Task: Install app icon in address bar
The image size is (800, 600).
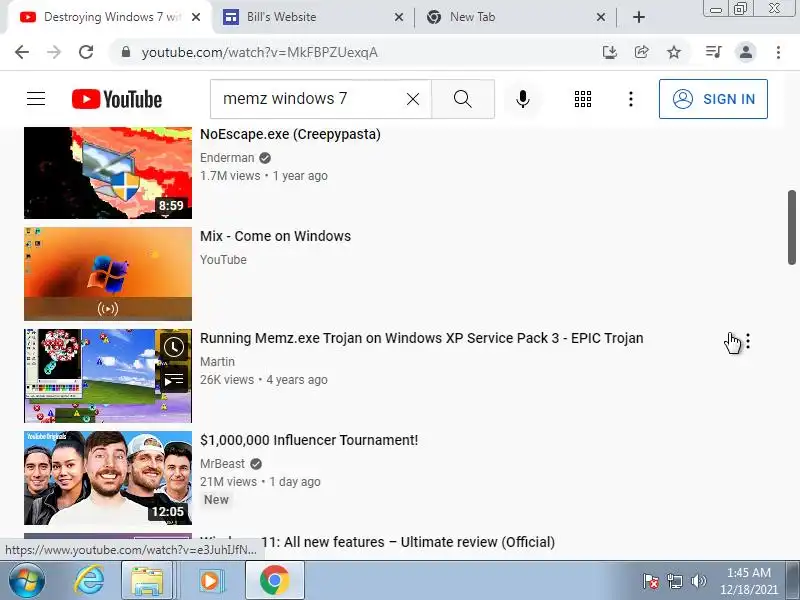Action: click(610, 52)
